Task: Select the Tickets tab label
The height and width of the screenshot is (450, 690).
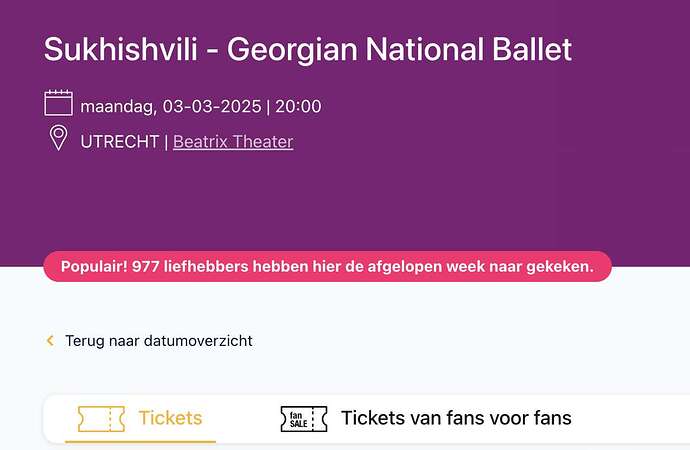Action: (170, 418)
